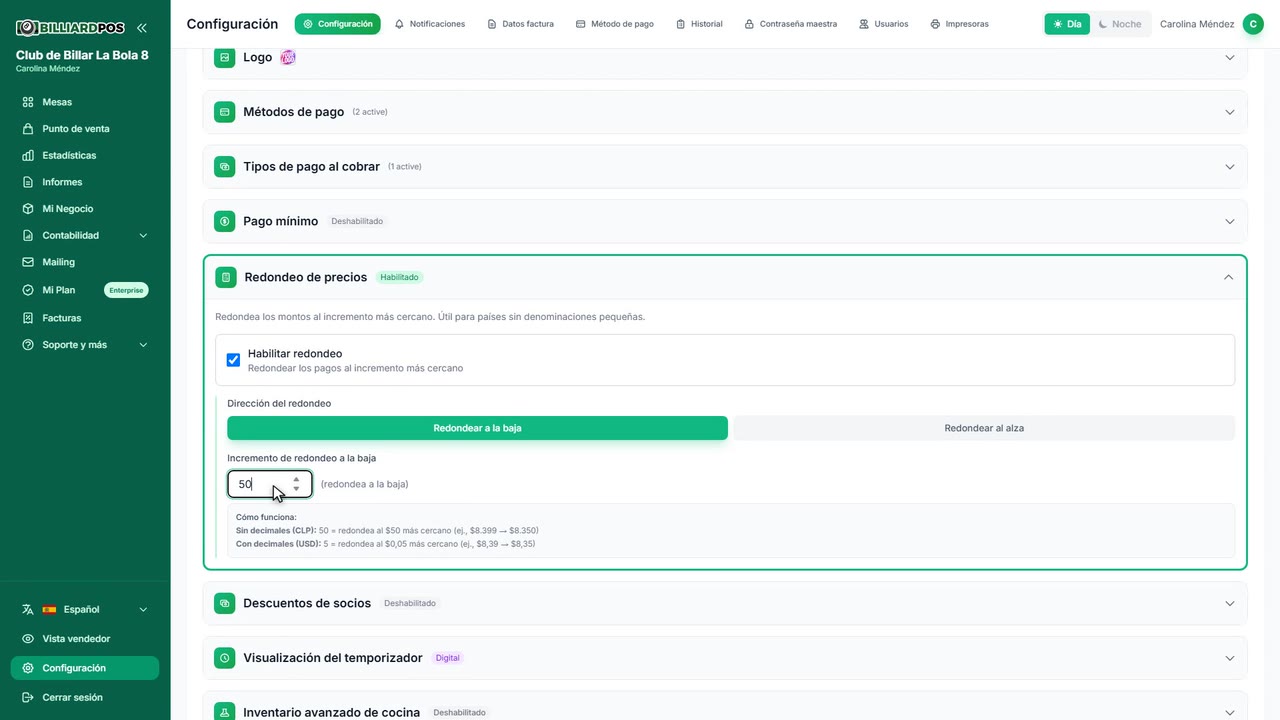Collapse the sidebar with the double chevron icon
Screen dimensions: 1280x720
coord(142,28)
